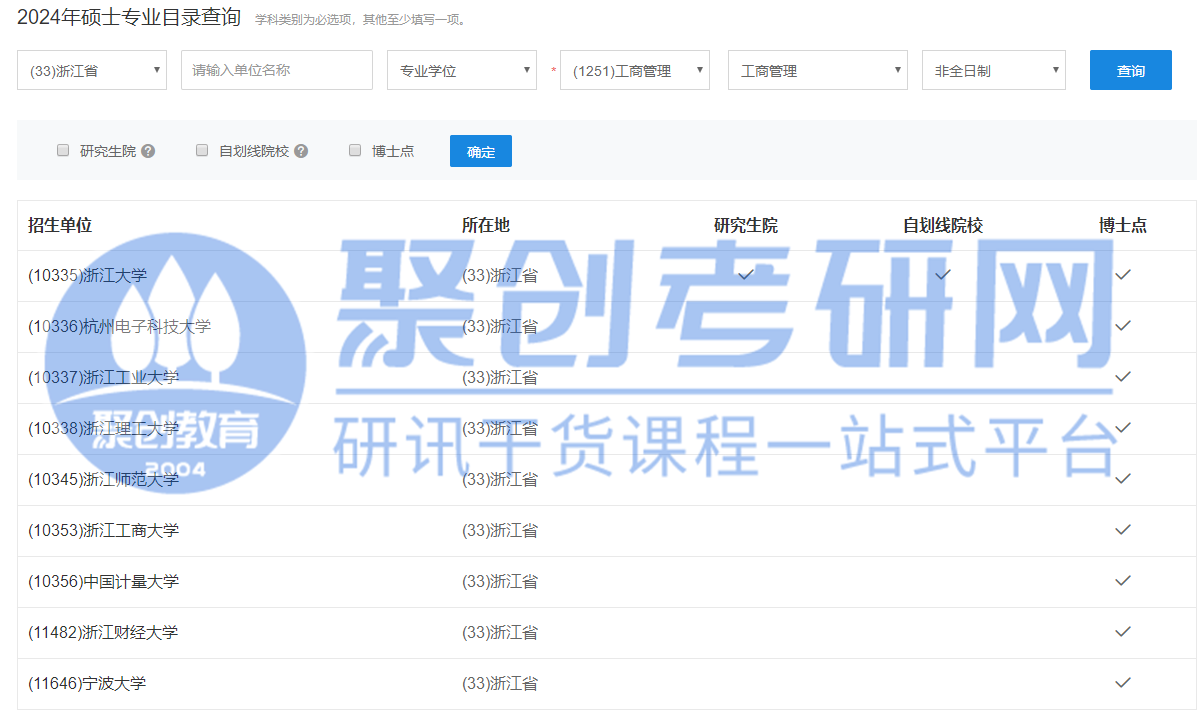Click (33)浙江省 location in 浙江财经大学 row

[x=500, y=633]
